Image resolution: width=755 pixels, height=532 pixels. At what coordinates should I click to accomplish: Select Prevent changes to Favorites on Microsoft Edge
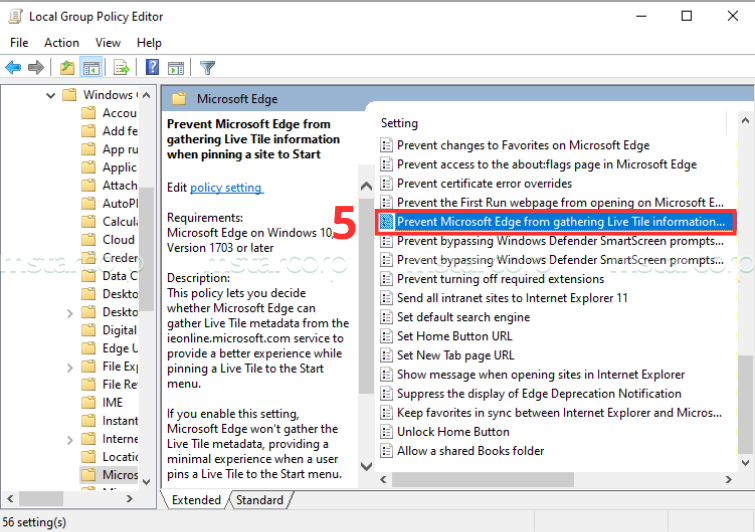[x=523, y=145]
